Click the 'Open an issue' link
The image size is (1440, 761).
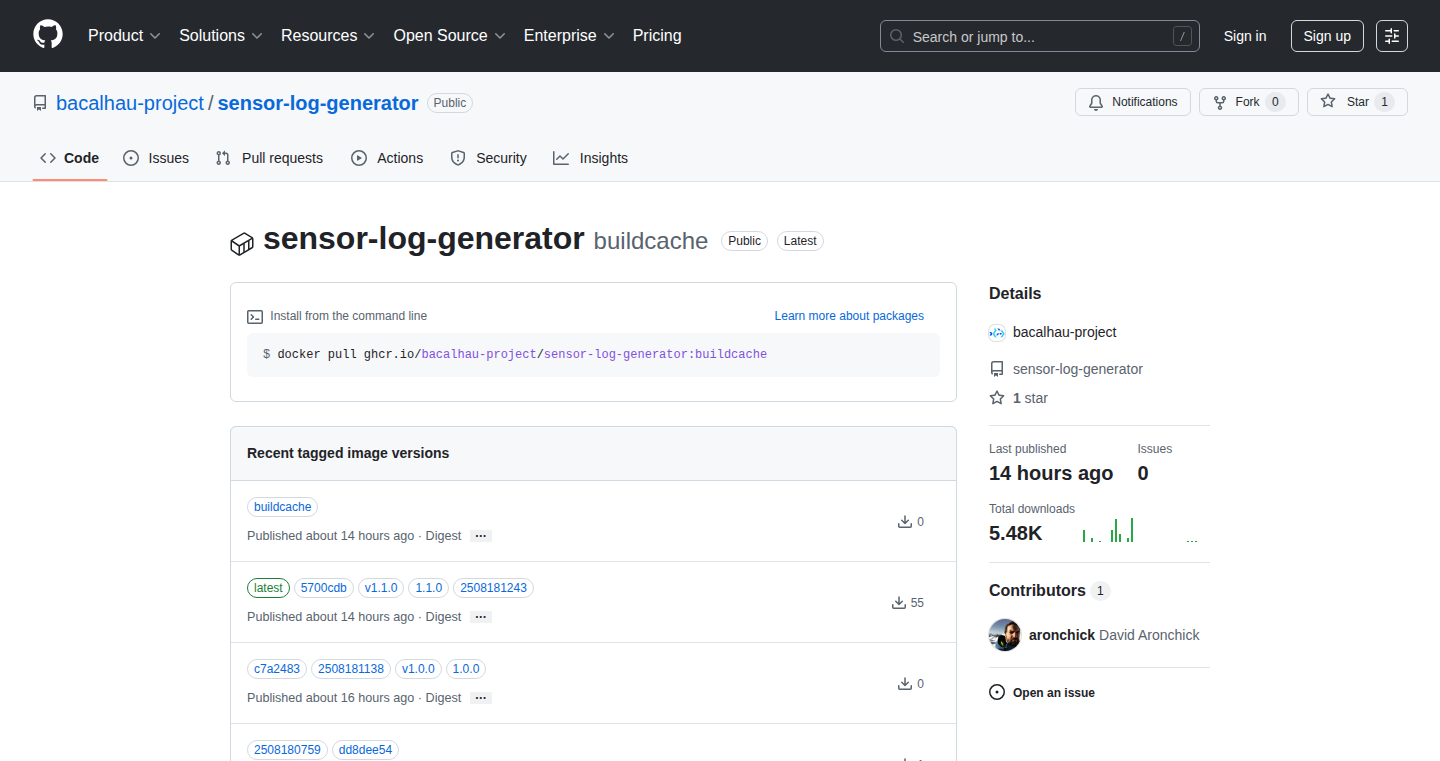coord(1054,693)
